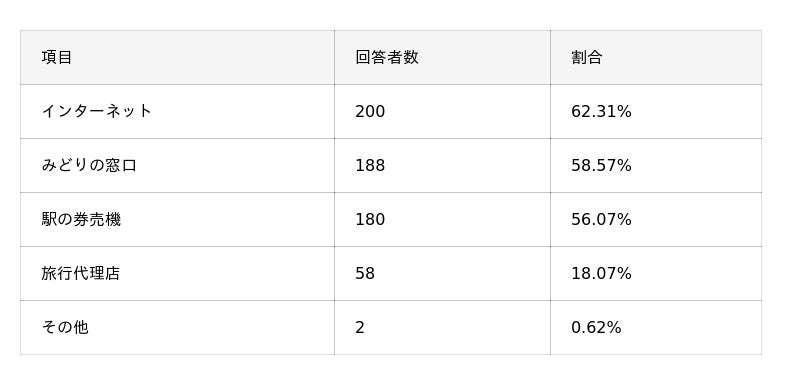This screenshot has width=800, height=385.
Task: Click the 62.31% percentage cell
Action: (x=656, y=111)
